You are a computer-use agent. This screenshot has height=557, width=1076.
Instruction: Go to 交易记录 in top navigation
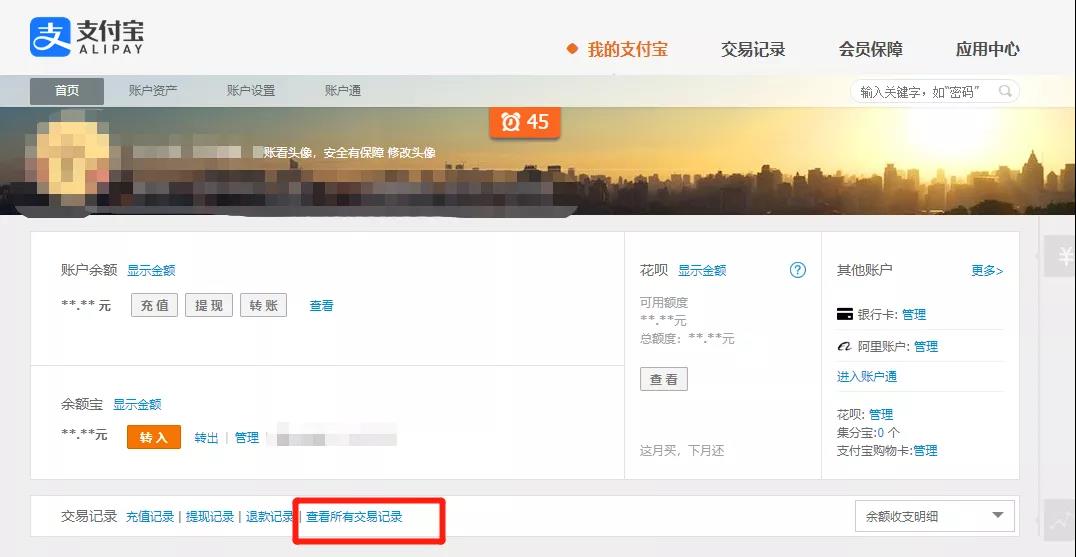pyautogui.click(x=753, y=49)
